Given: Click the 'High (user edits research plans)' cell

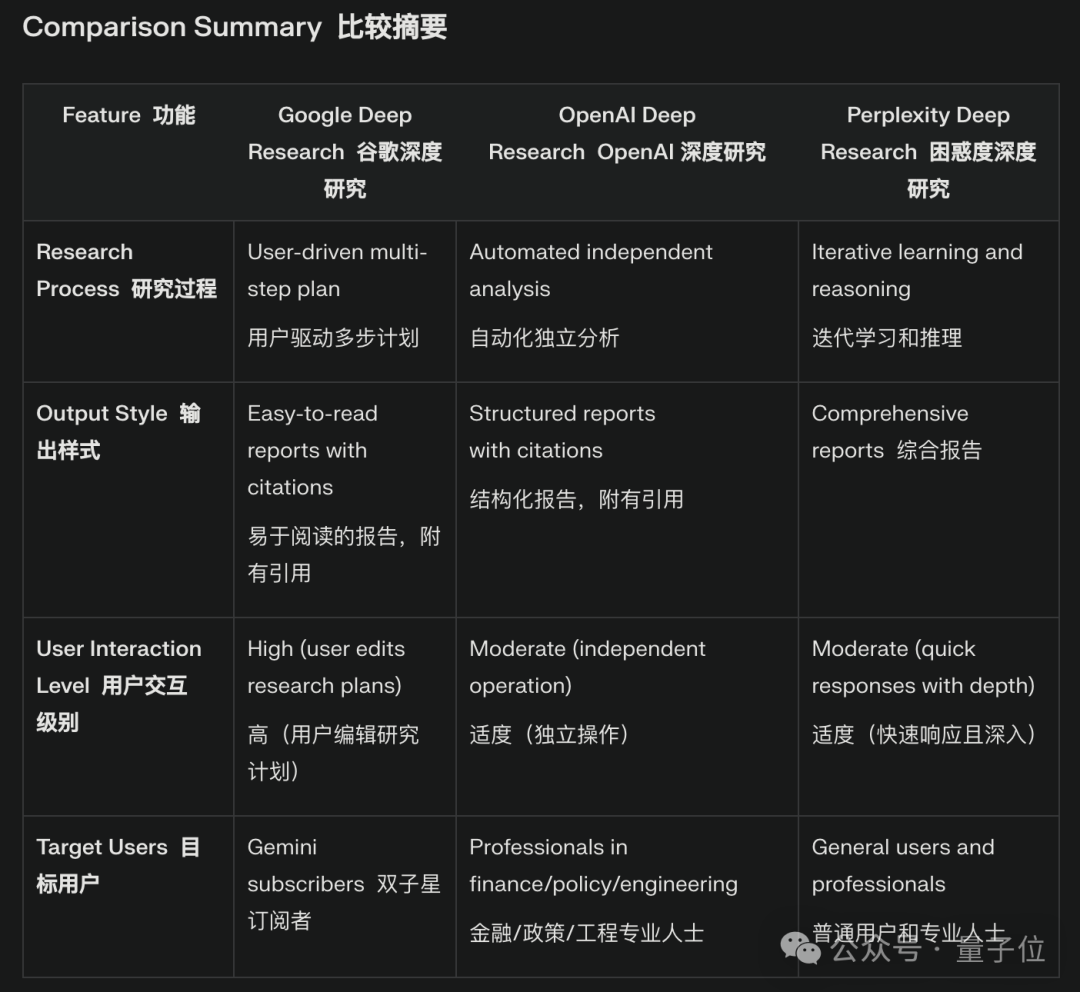Looking at the screenshot, I should (333, 709).
